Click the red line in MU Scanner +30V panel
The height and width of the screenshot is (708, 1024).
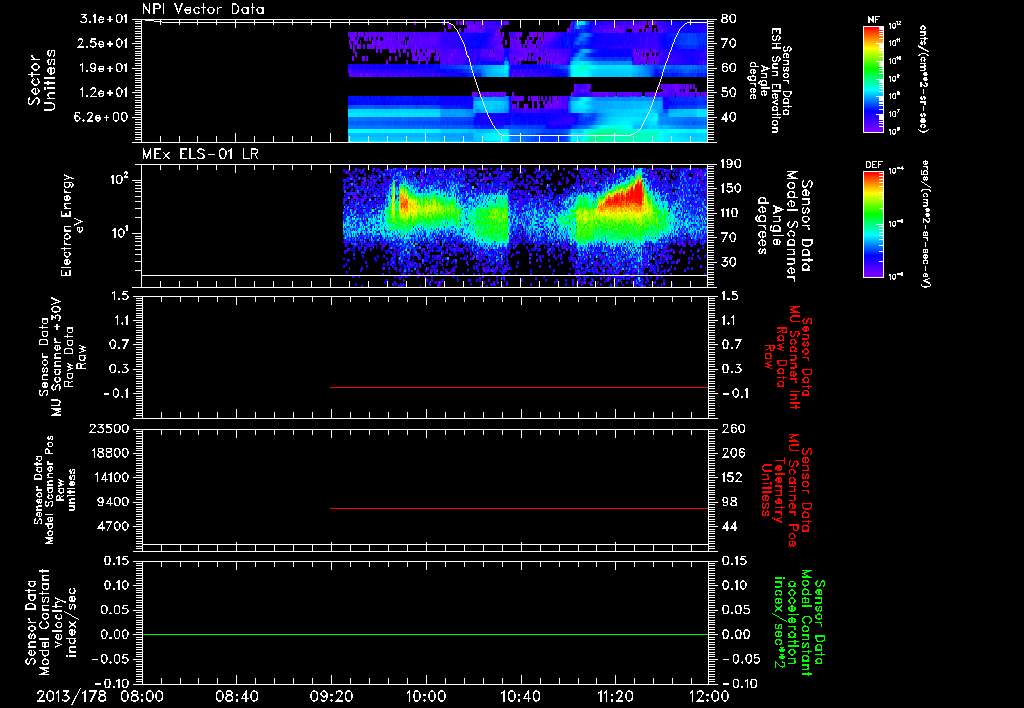click(519, 387)
